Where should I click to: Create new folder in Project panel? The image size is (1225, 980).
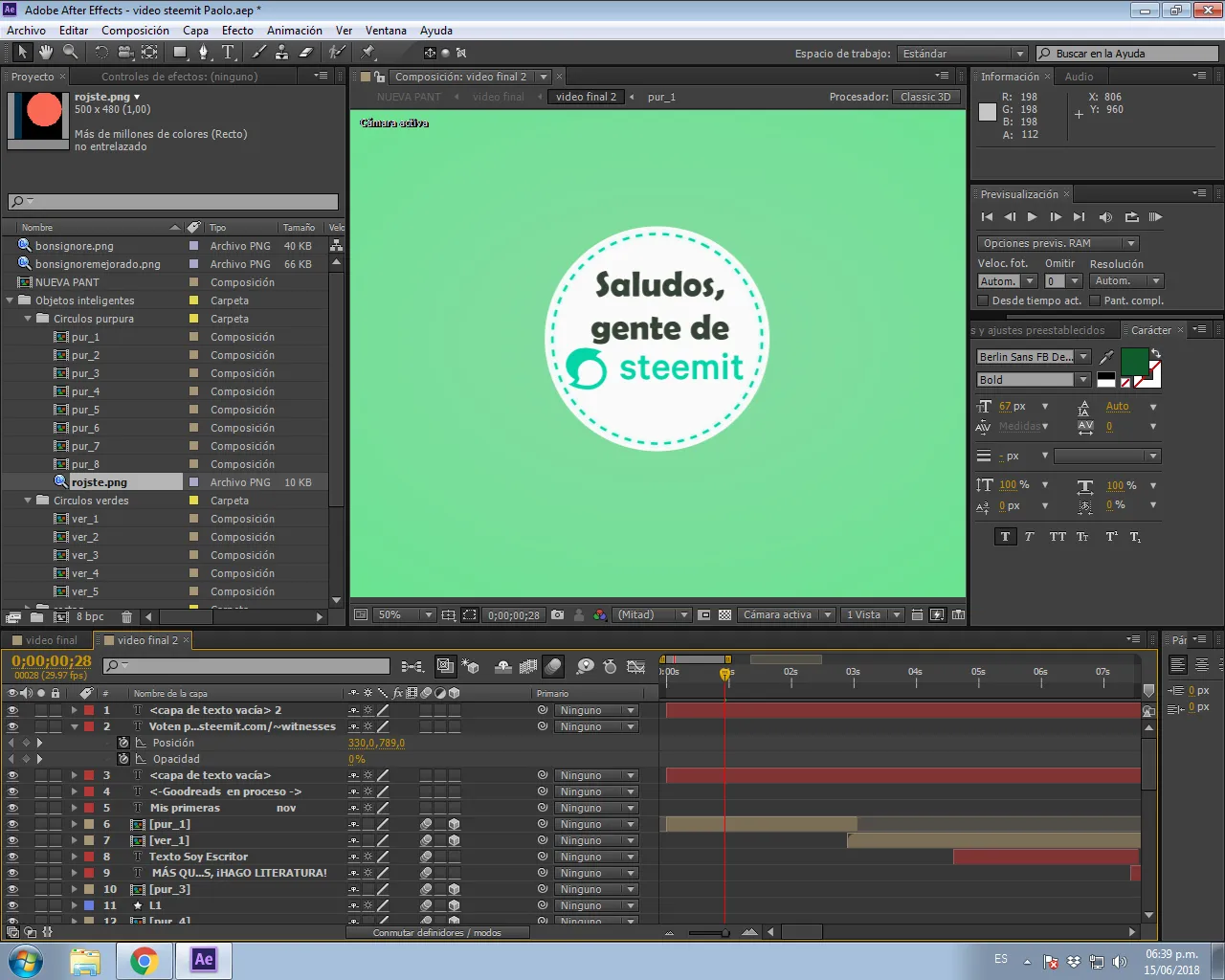point(36,617)
